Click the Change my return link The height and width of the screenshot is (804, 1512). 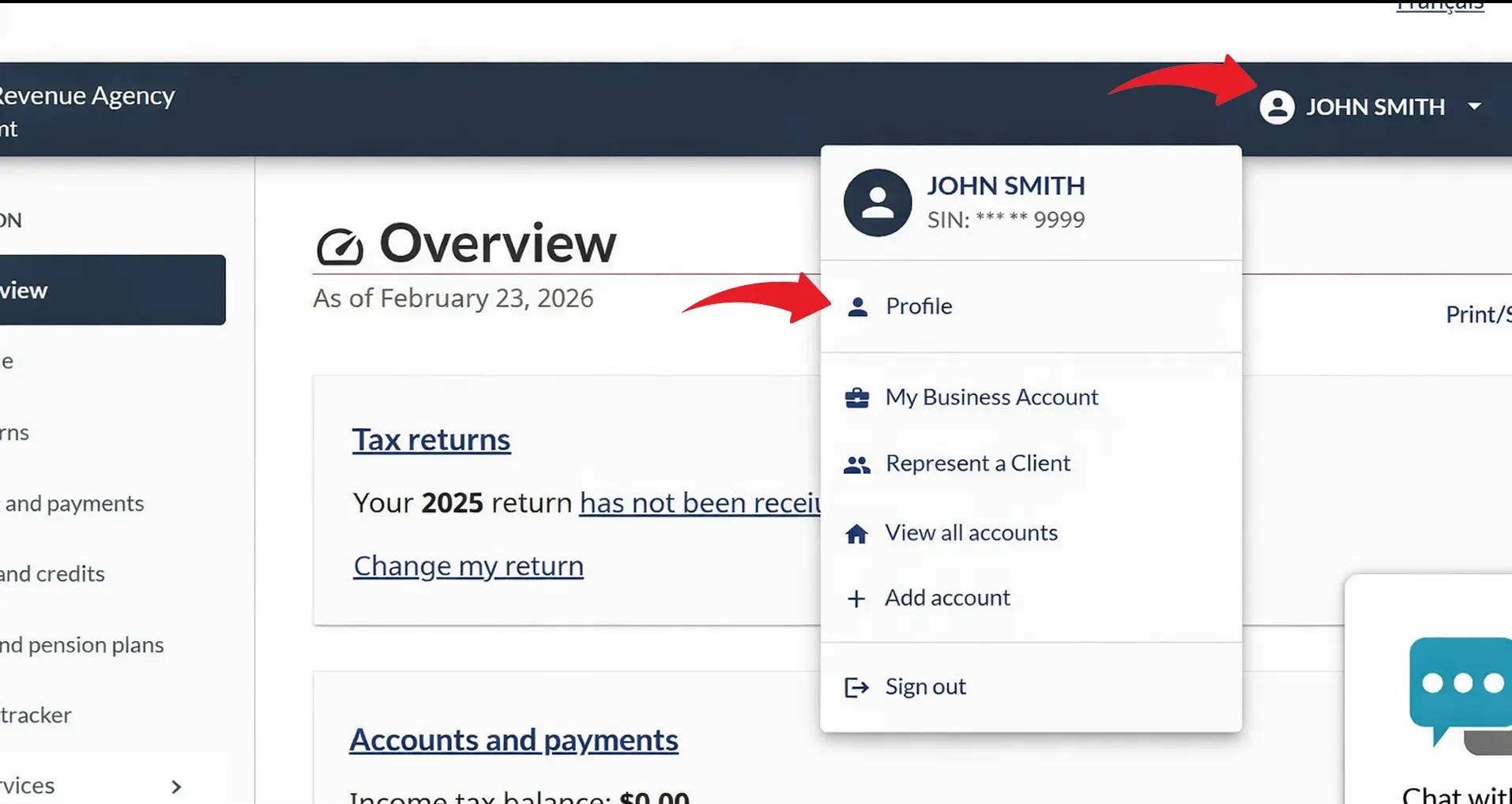(x=468, y=566)
